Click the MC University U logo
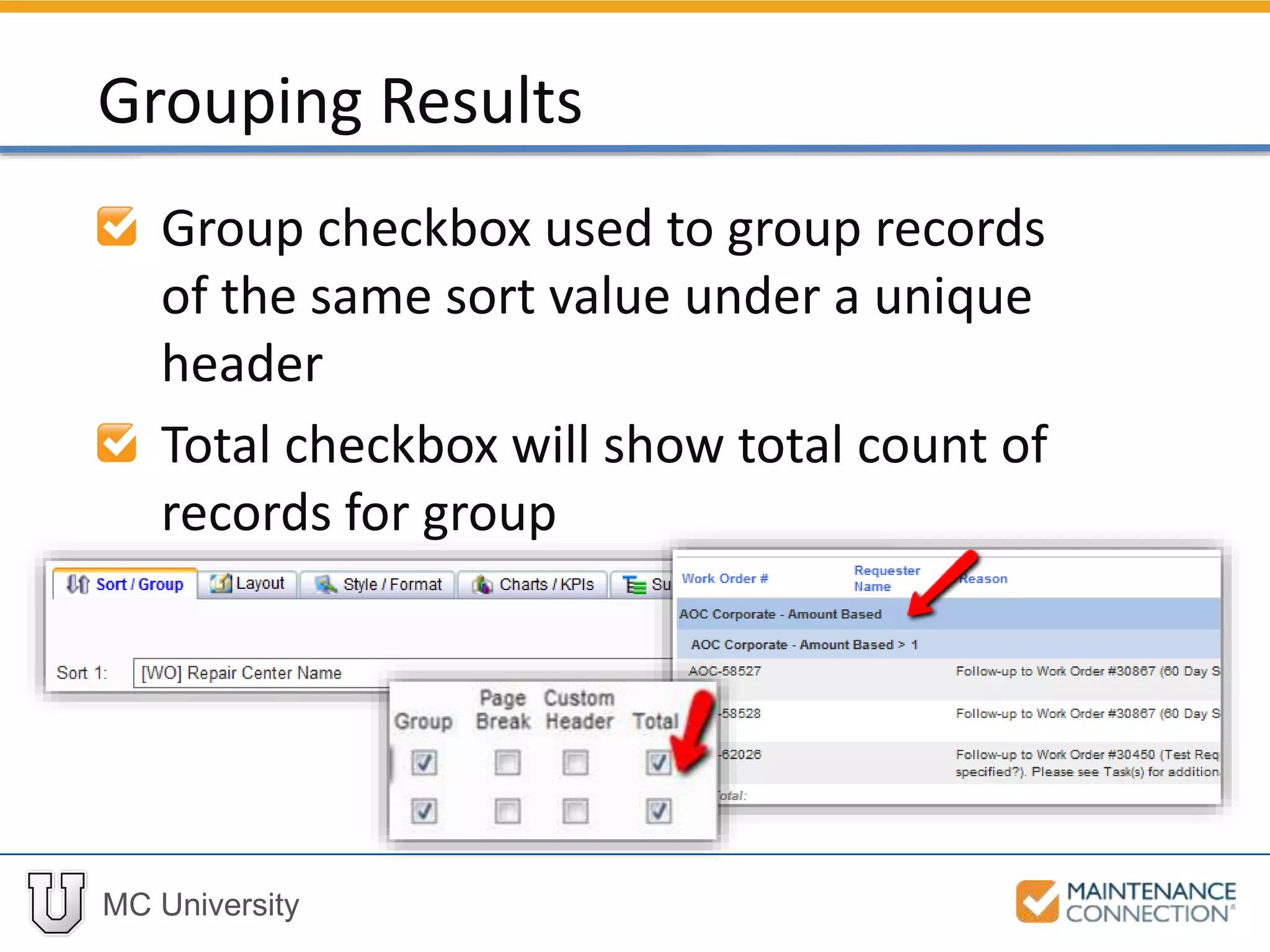The width and height of the screenshot is (1270, 952). (x=57, y=902)
